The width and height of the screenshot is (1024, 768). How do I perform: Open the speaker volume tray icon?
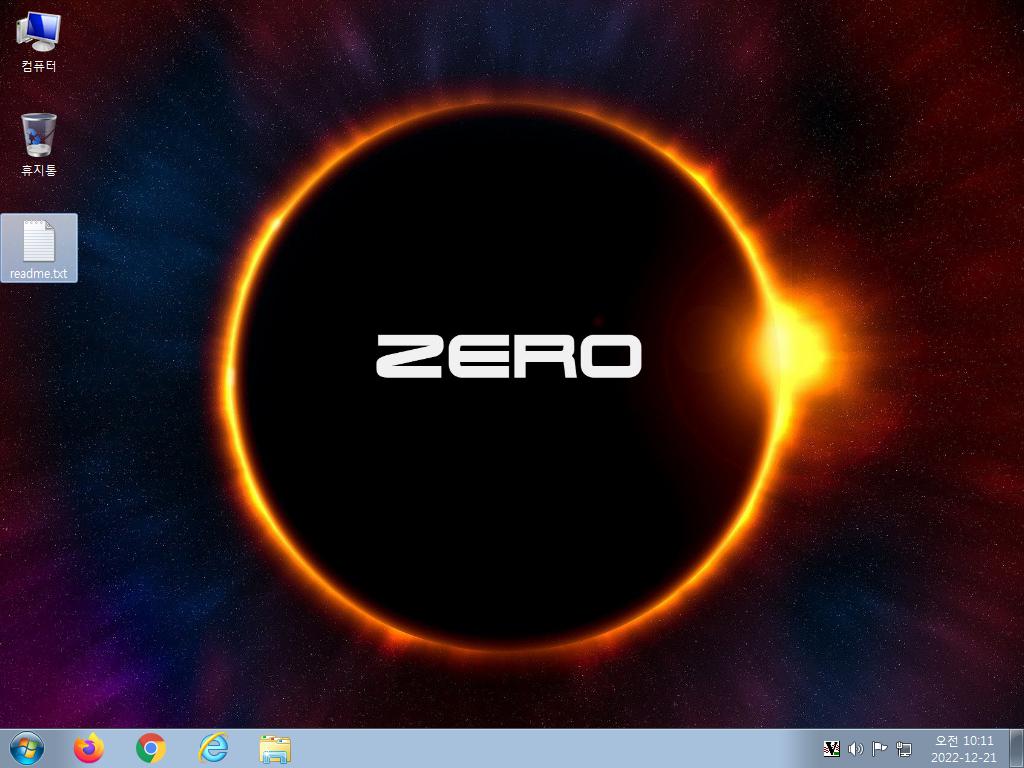click(x=856, y=748)
